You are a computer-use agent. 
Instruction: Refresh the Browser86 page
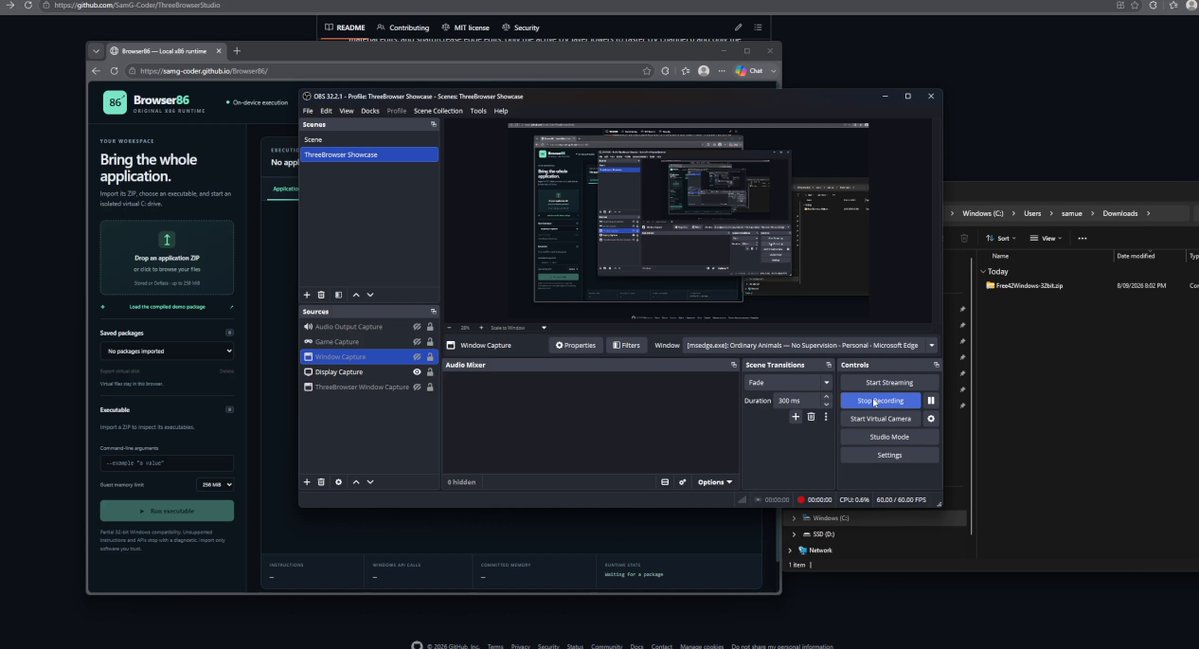coord(114,71)
